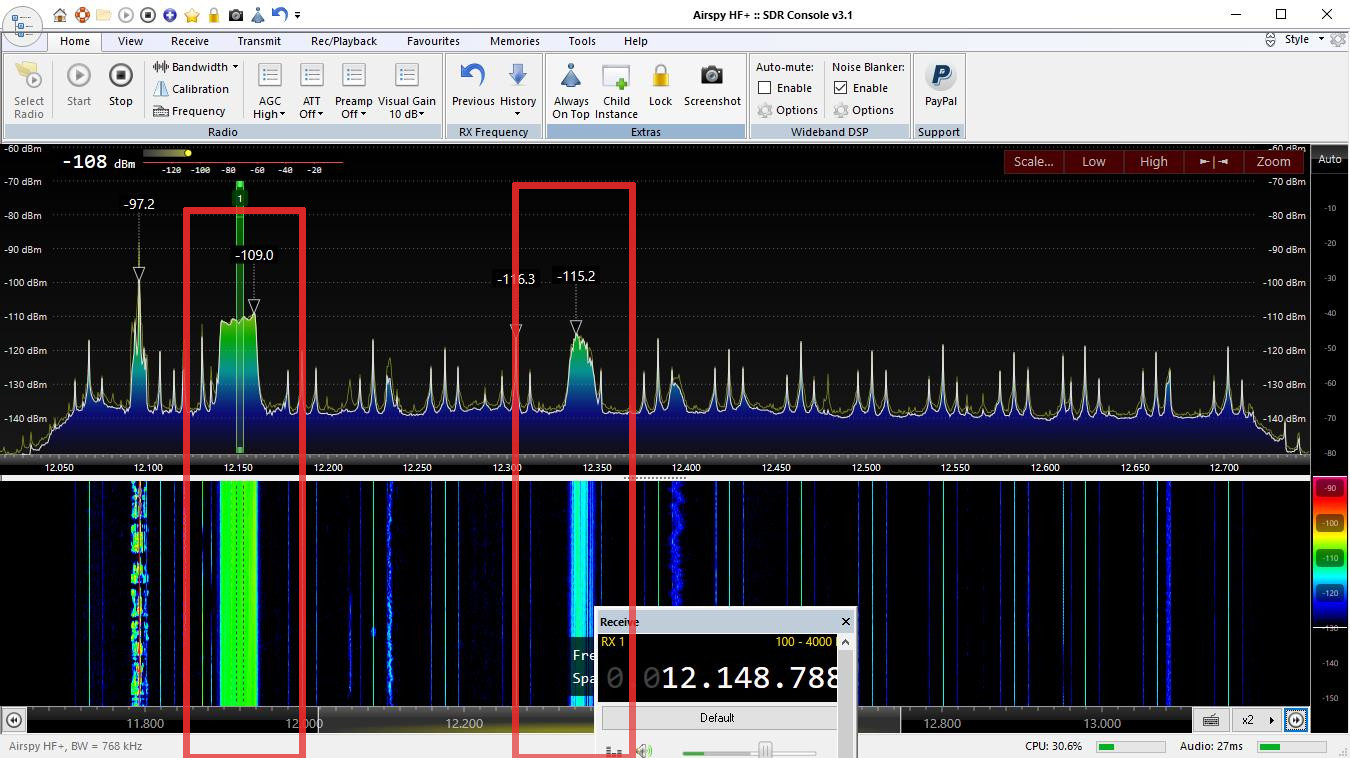Enable the Auto-mute checkbox
This screenshot has height=758, width=1350.
coord(765,88)
